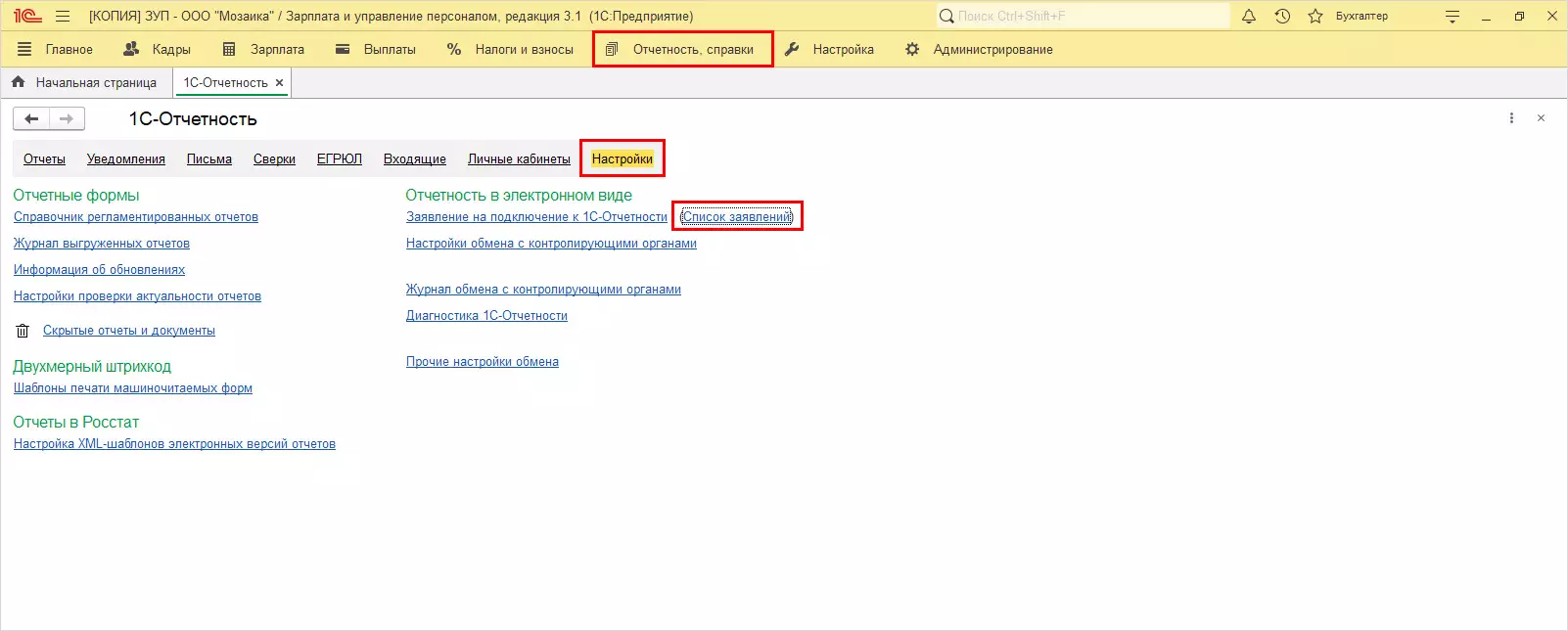Click trash icon beside Скрытые отчеты
1568x631 pixels.
[x=23, y=331]
